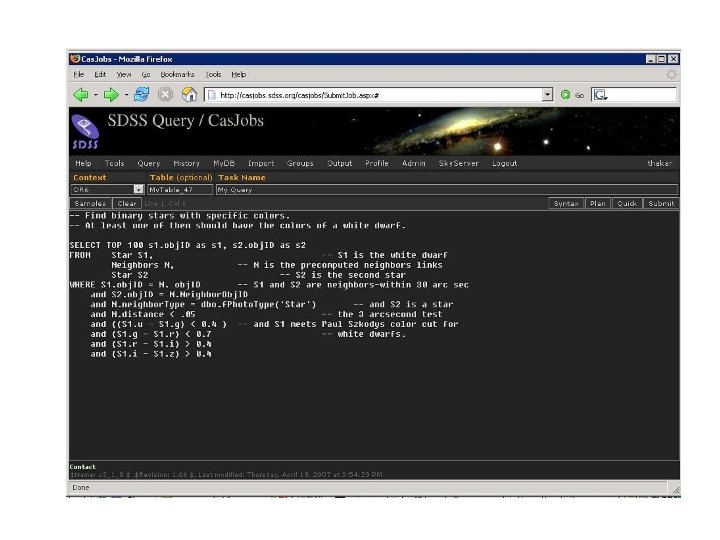
Task: Open the Firefox Tools menu in menu bar
Action: pyautogui.click(x=213, y=74)
